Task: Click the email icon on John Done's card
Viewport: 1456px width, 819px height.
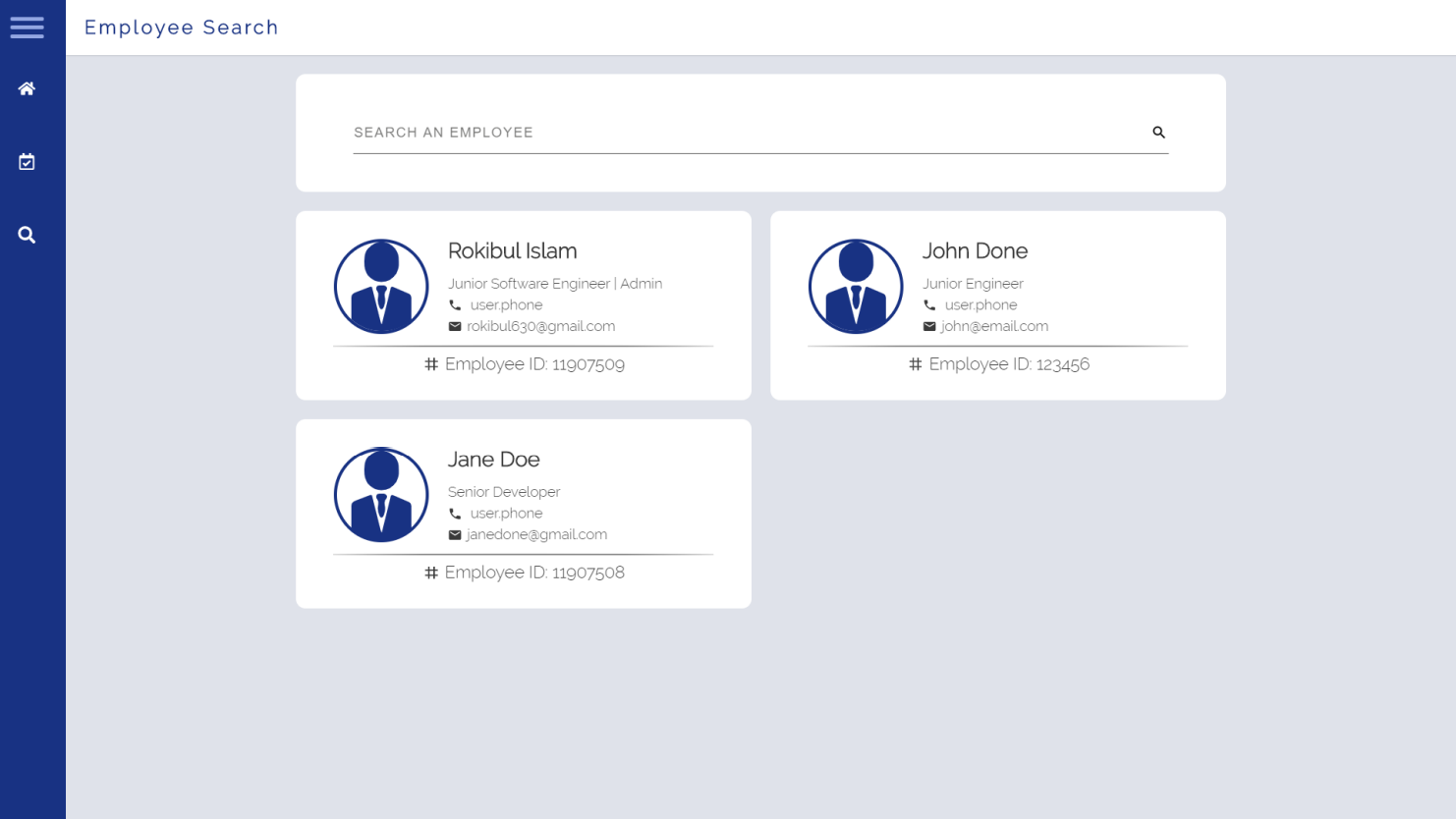Action: tap(929, 326)
